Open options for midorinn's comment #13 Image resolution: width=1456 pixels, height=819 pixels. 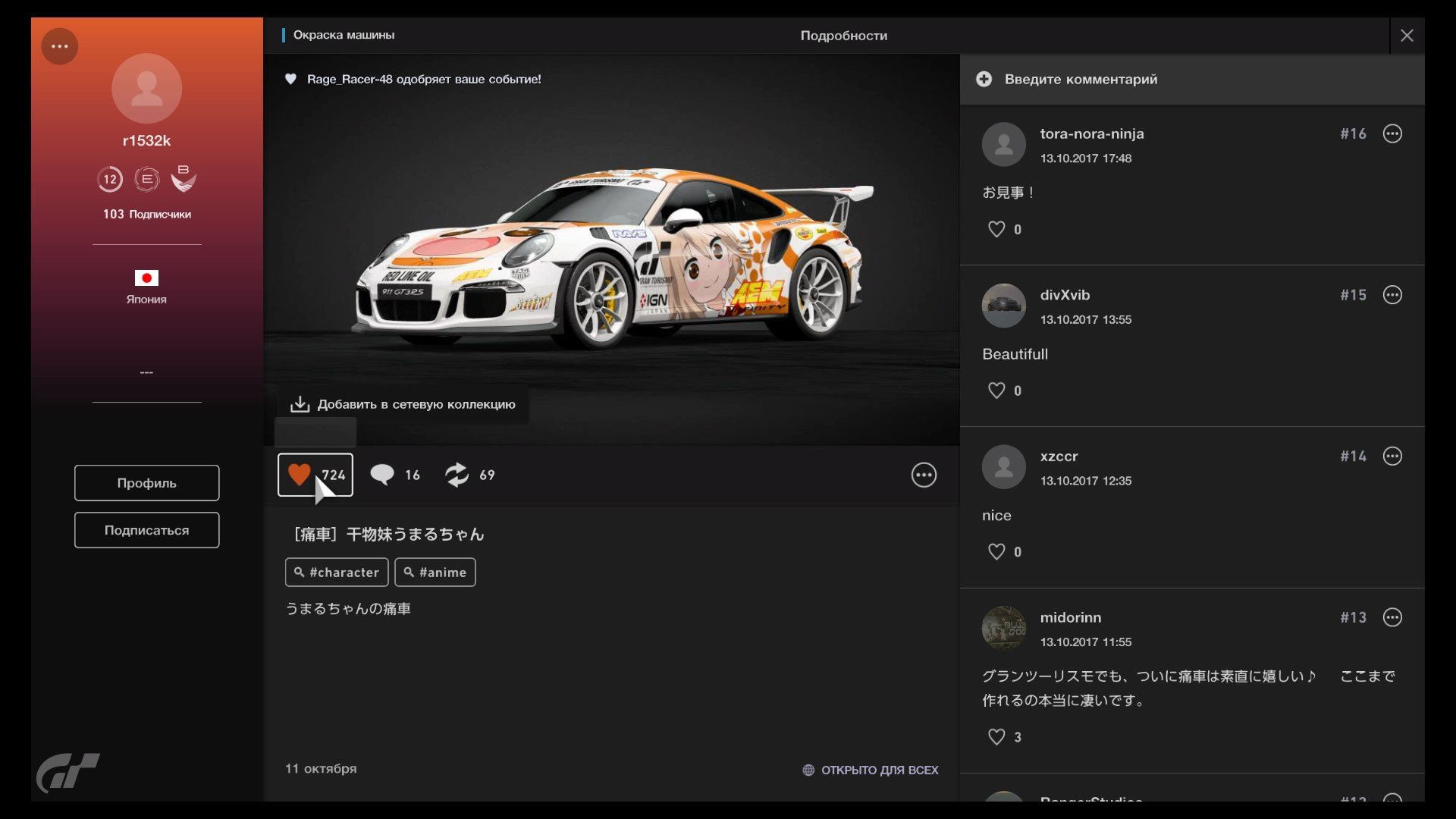[x=1392, y=617]
